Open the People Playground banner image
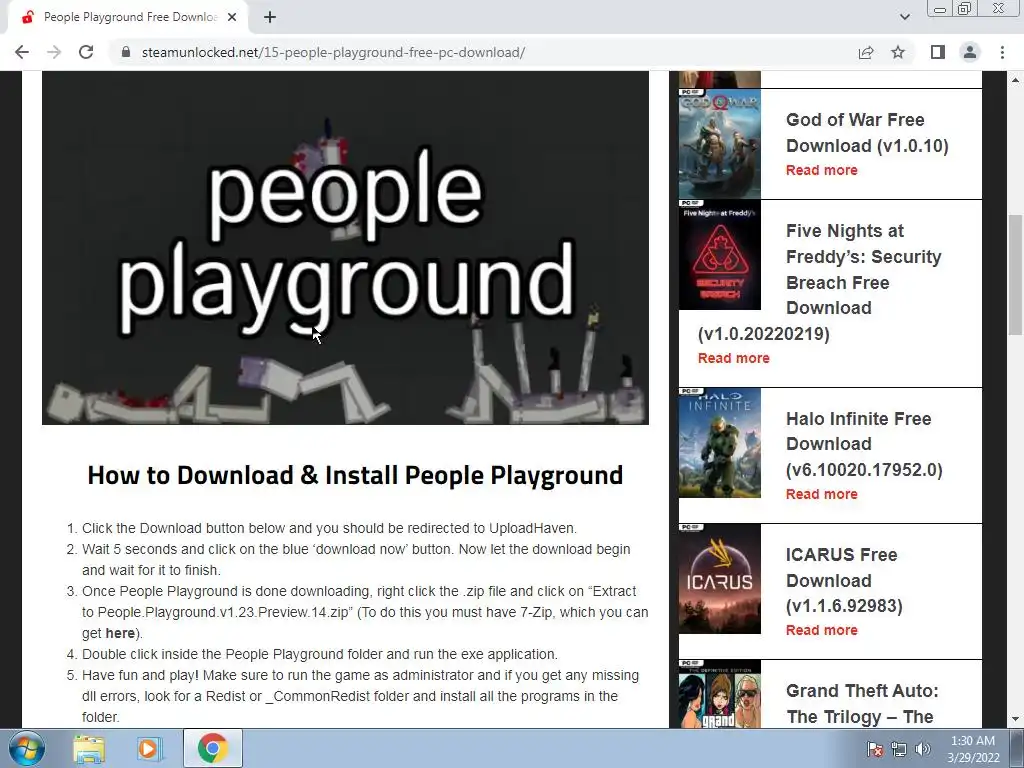Image resolution: width=1024 pixels, height=768 pixels. click(x=345, y=248)
